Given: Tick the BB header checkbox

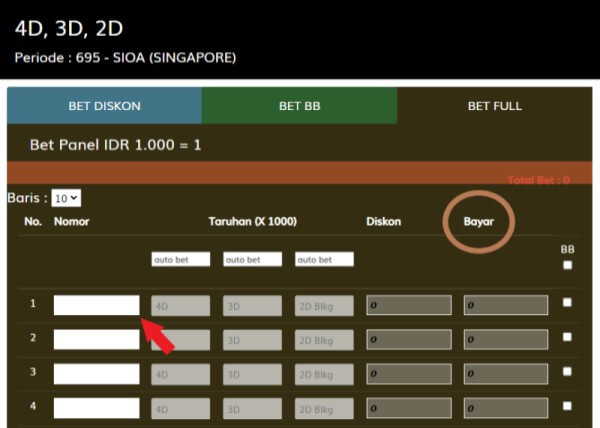Looking at the screenshot, I should point(568,265).
